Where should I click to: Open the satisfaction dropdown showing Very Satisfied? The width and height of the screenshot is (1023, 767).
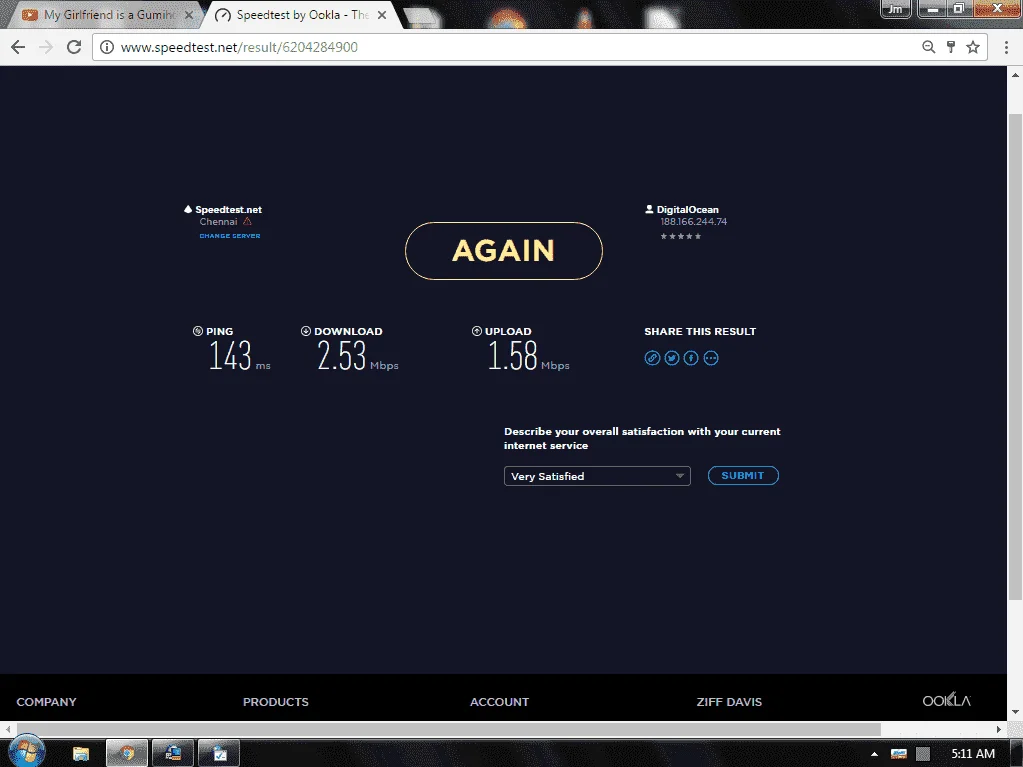point(597,476)
